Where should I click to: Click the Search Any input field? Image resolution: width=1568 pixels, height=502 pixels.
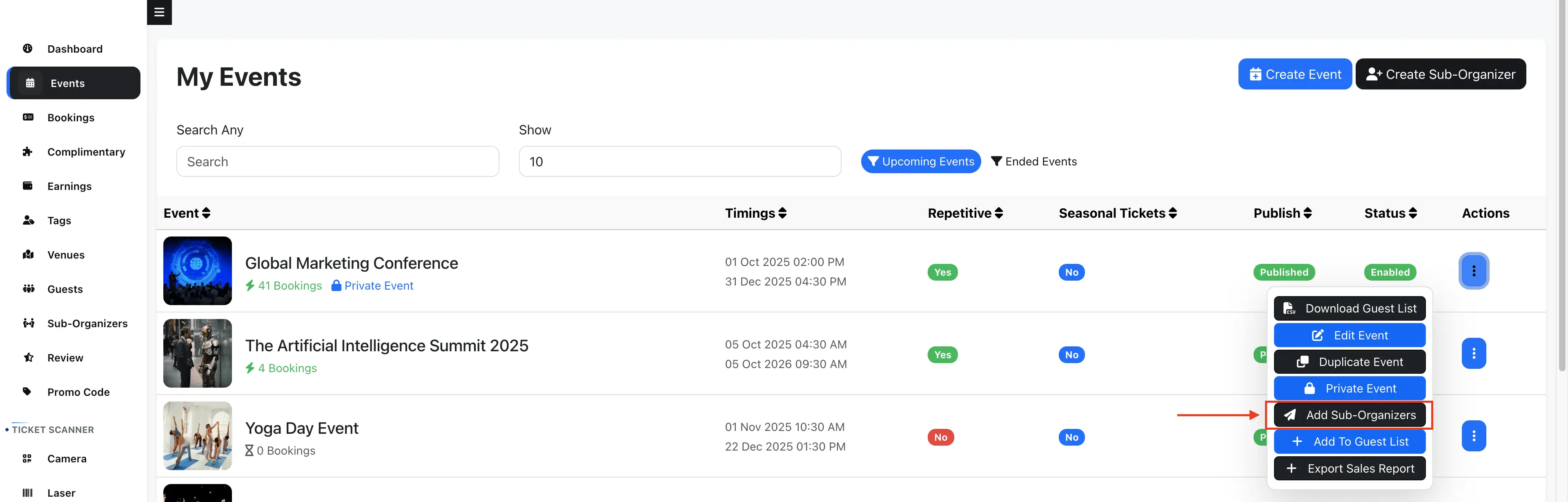(337, 161)
